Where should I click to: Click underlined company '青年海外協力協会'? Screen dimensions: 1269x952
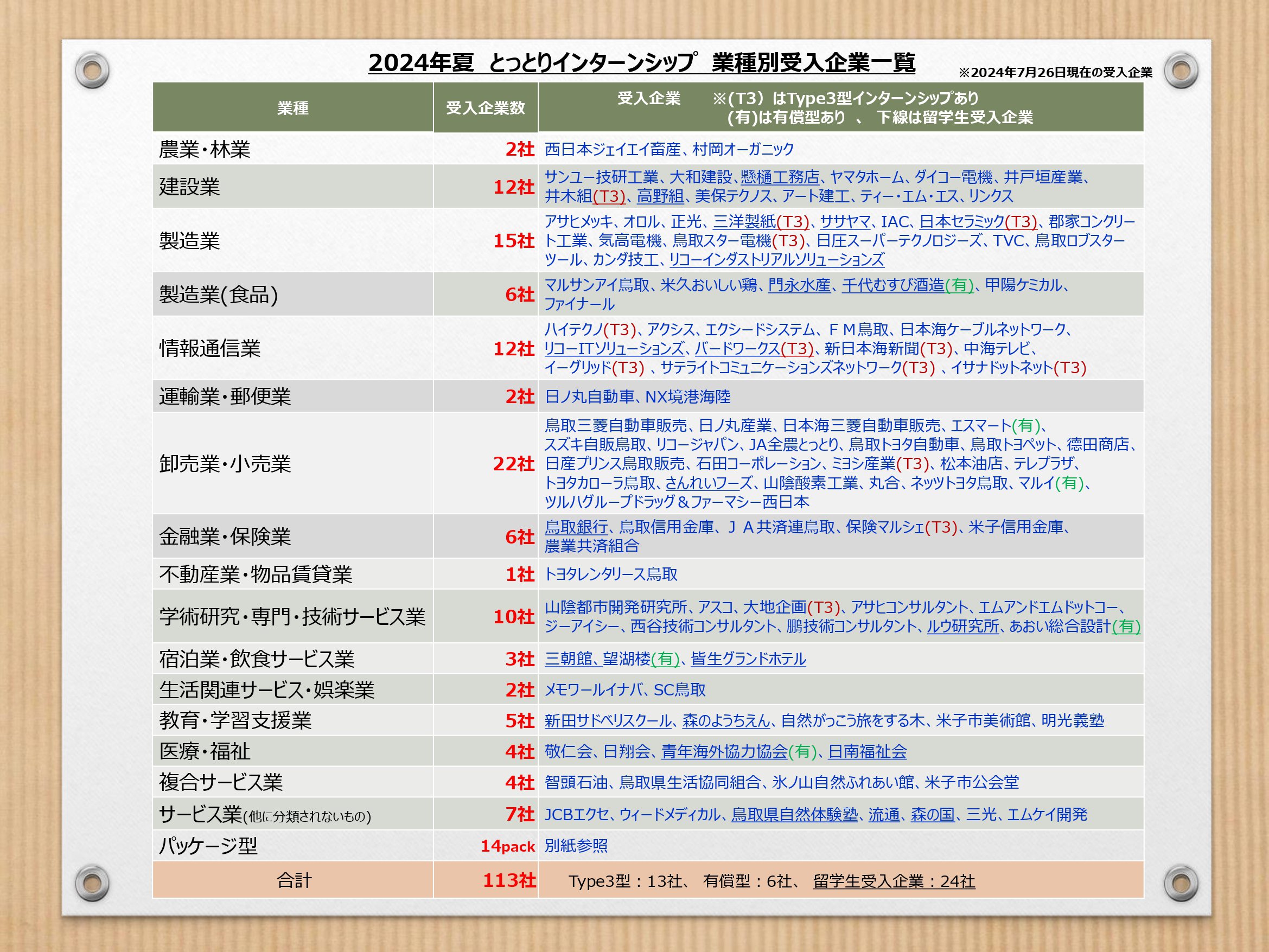point(725,752)
